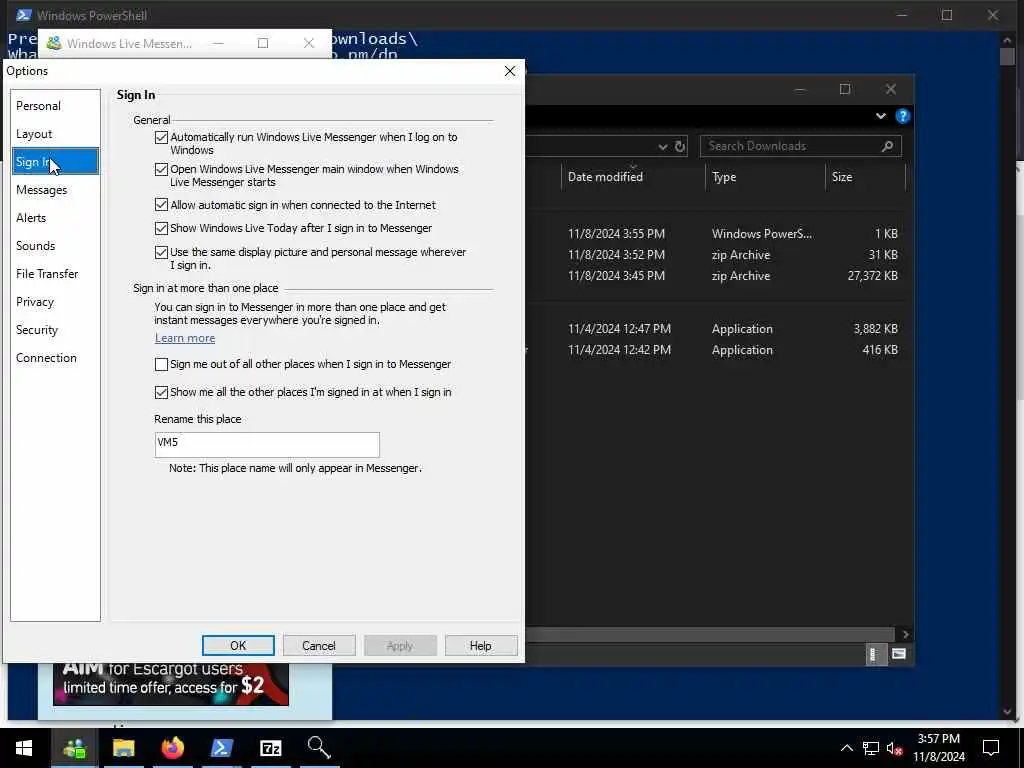Show hidden system tray icons
This screenshot has height=768, width=1024.
[x=846, y=748]
